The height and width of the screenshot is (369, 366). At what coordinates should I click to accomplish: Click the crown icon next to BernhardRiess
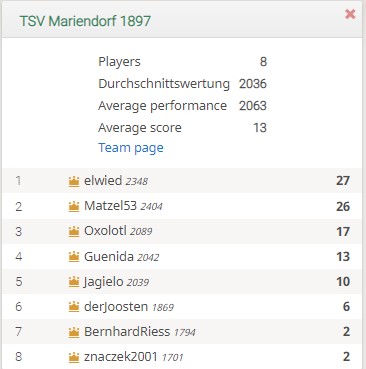74,332
